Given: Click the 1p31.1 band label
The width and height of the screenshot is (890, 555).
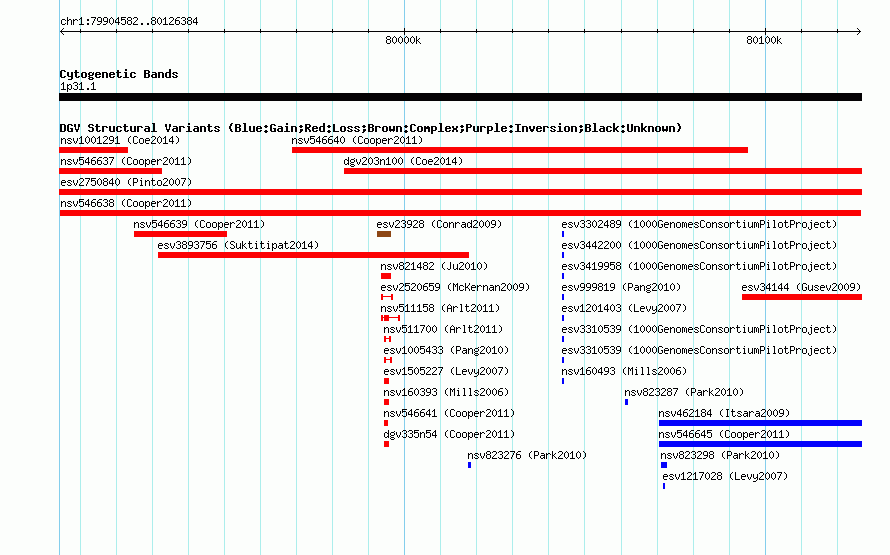Looking at the screenshot, I should point(78,86).
